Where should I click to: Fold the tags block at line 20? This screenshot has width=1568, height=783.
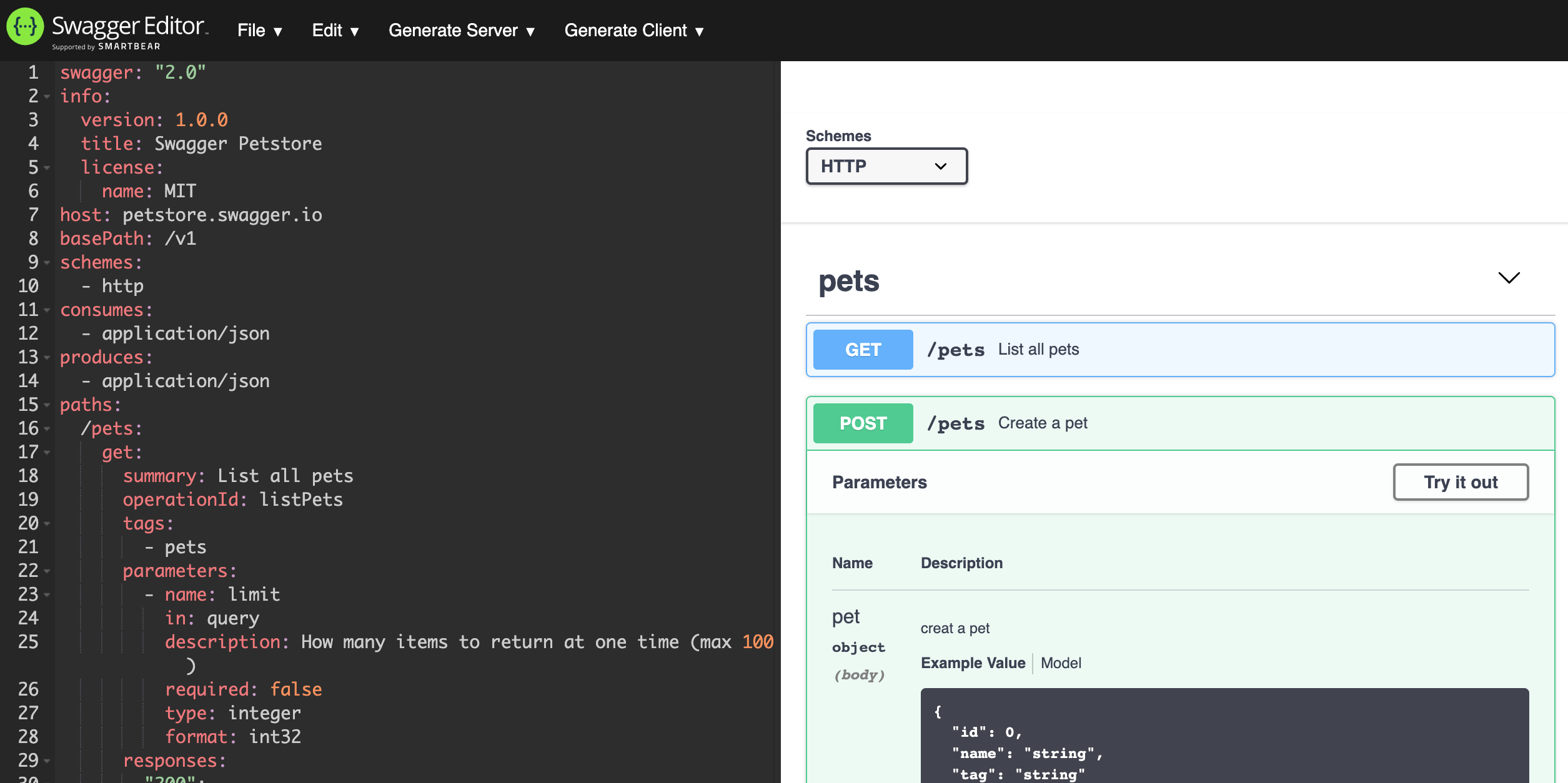click(x=47, y=524)
